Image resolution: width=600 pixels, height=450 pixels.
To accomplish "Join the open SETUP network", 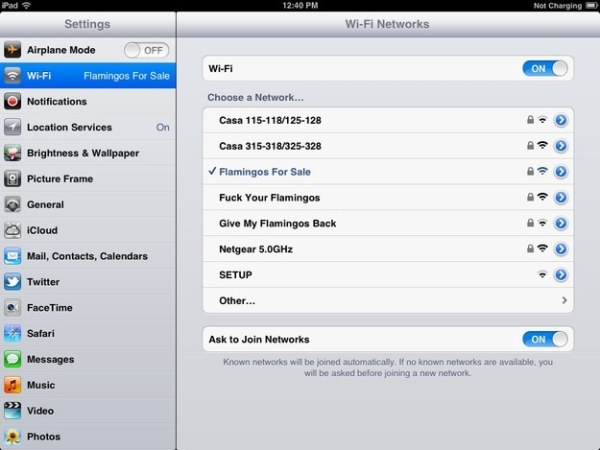I will 388,275.
